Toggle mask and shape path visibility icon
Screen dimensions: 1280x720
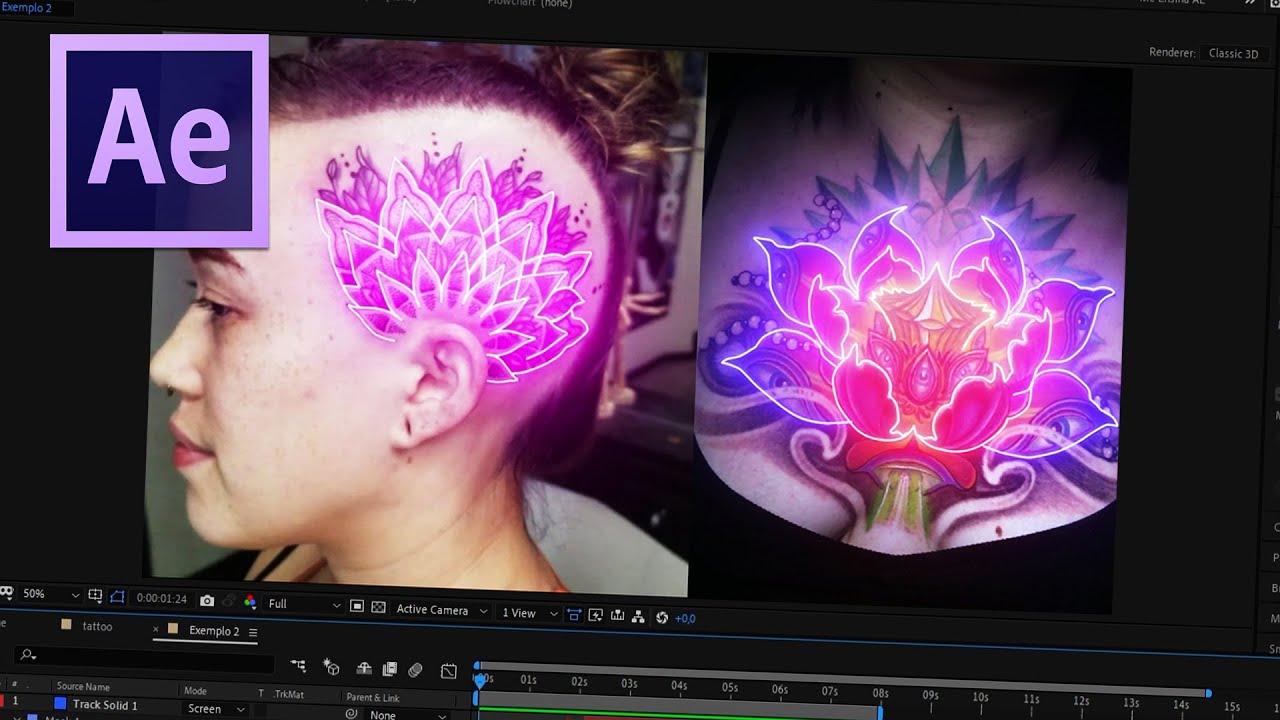(117, 596)
